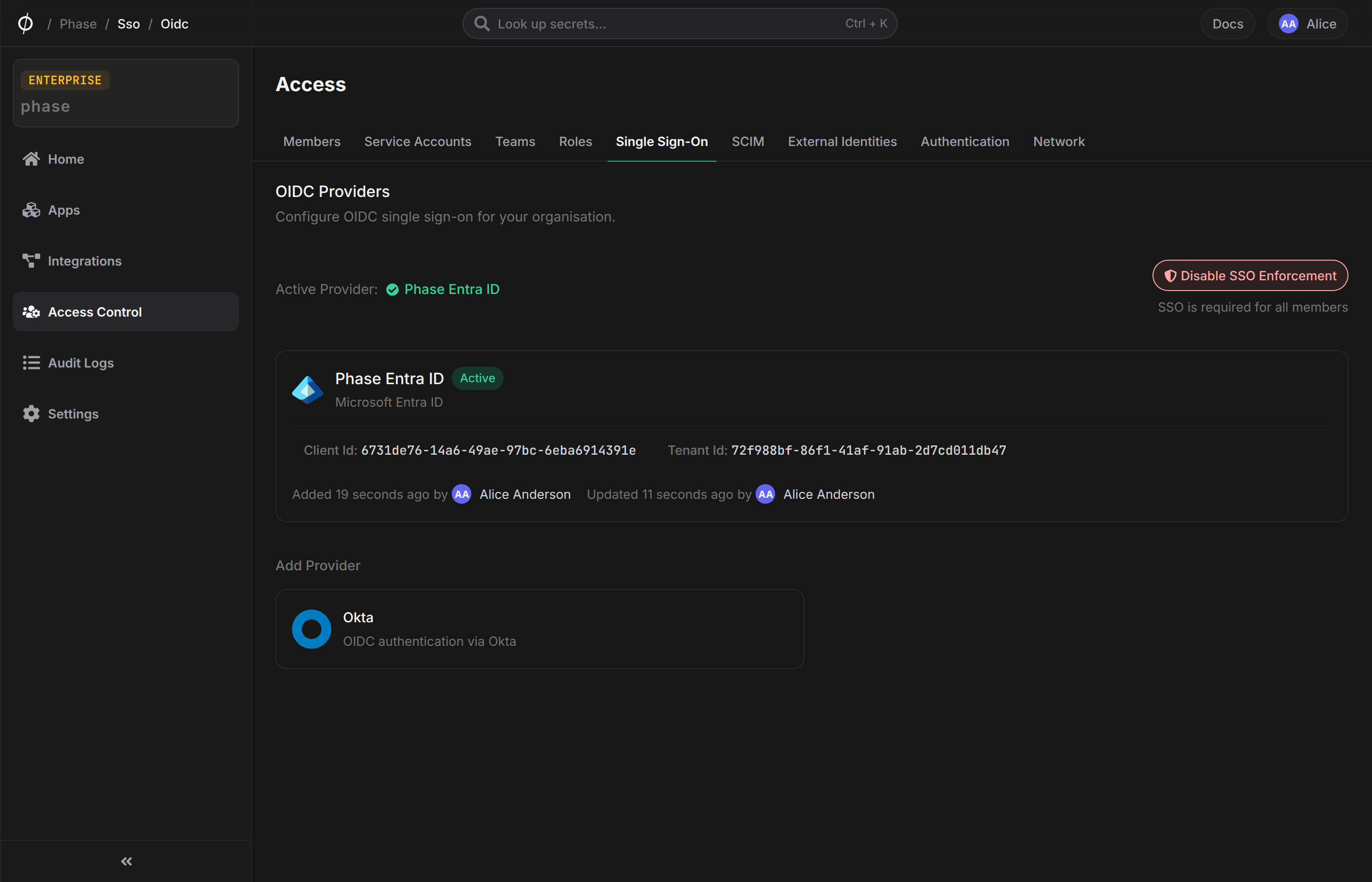Open the Network tab

point(1058,142)
